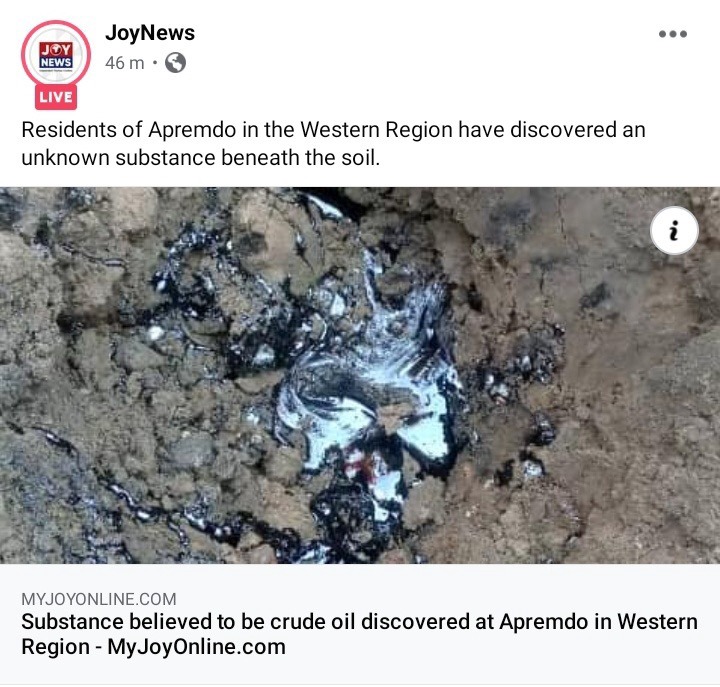Viewport: 720px width, 687px height.
Task: Open the JoyNews page name link
Action: point(150,33)
